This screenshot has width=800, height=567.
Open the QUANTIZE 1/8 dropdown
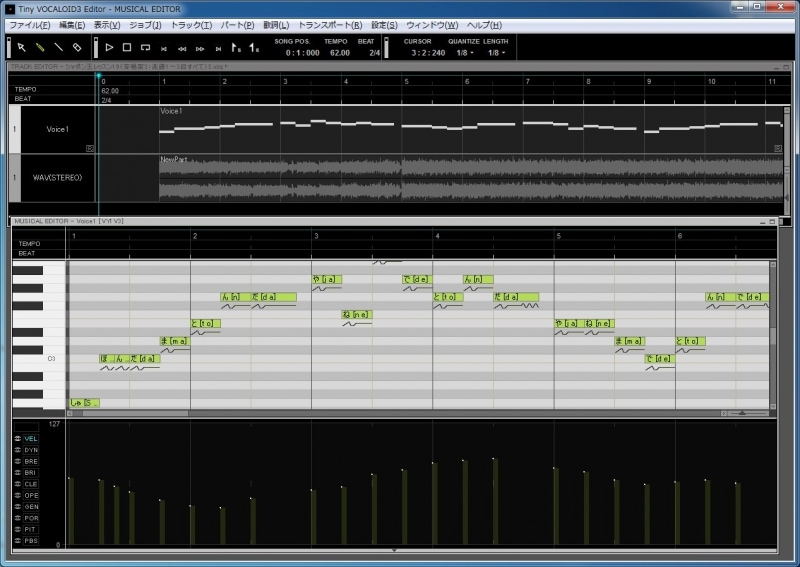pyautogui.click(x=465, y=53)
